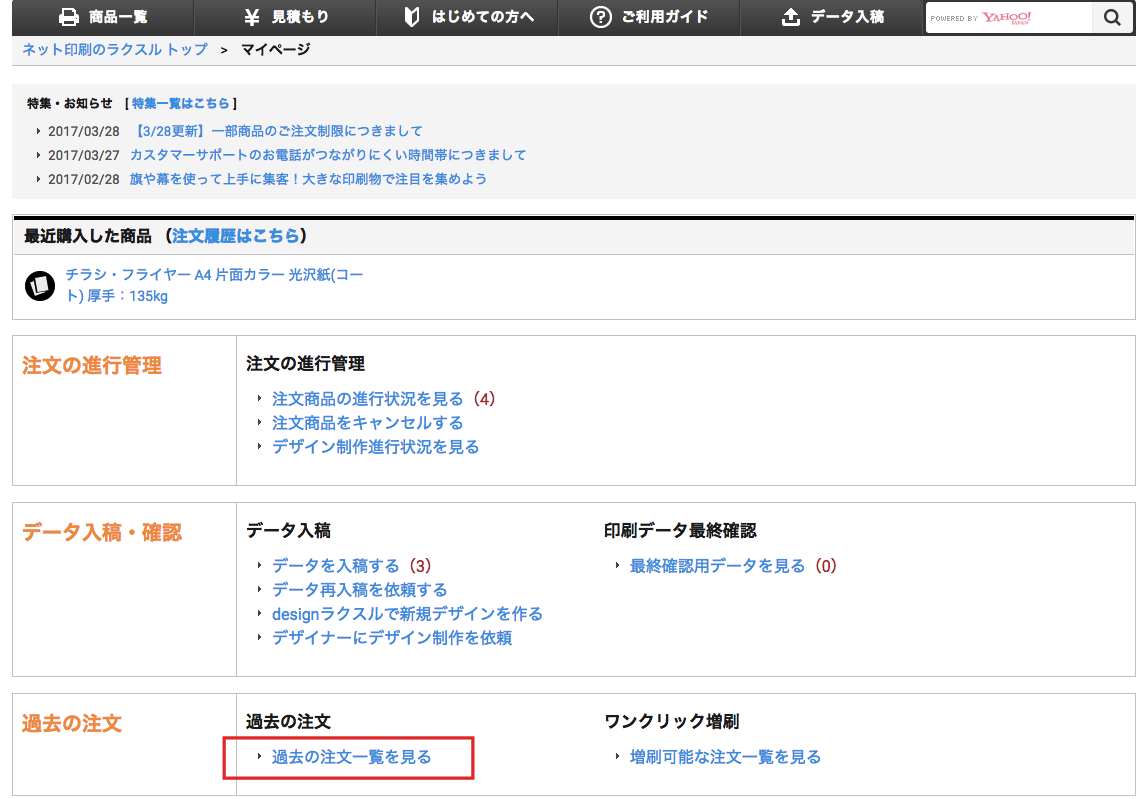Image resolution: width=1148 pixels, height=799 pixels.
Task: Focus the Yahoo search input field
Action: 1008,18
